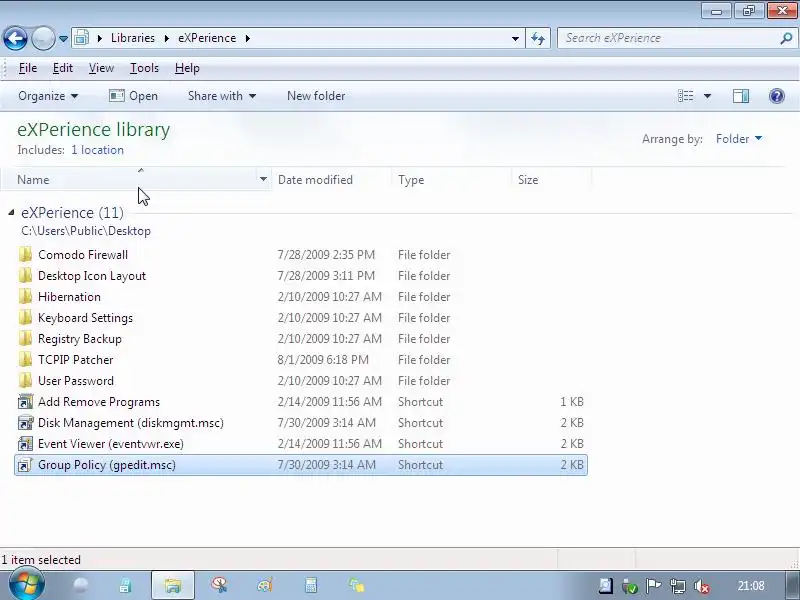Sort by the Name column header
The width and height of the screenshot is (800, 600).
coord(135,180)
